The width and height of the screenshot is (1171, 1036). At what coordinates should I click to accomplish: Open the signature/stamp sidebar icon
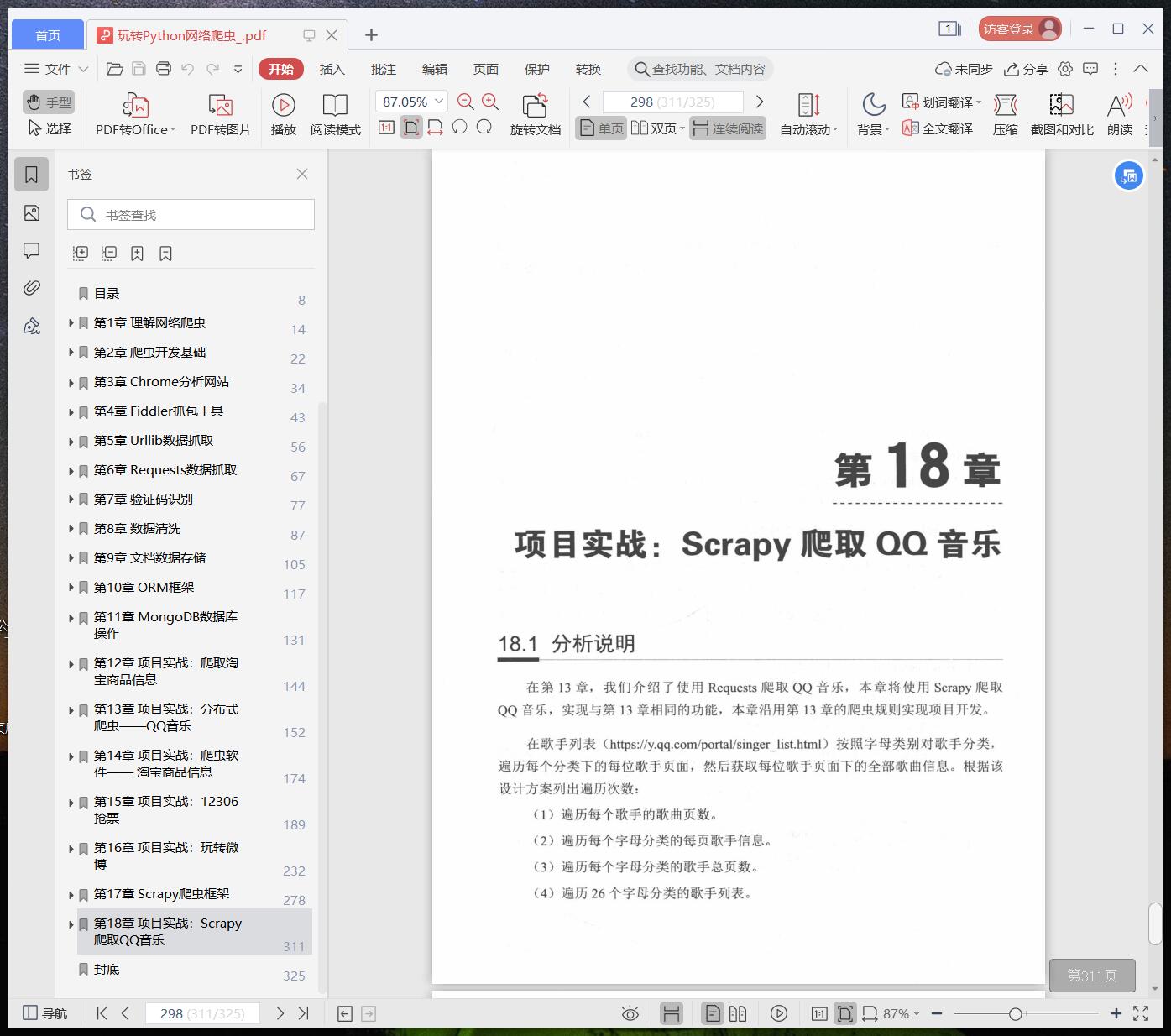pyautogui.click(x=32, y=326)
